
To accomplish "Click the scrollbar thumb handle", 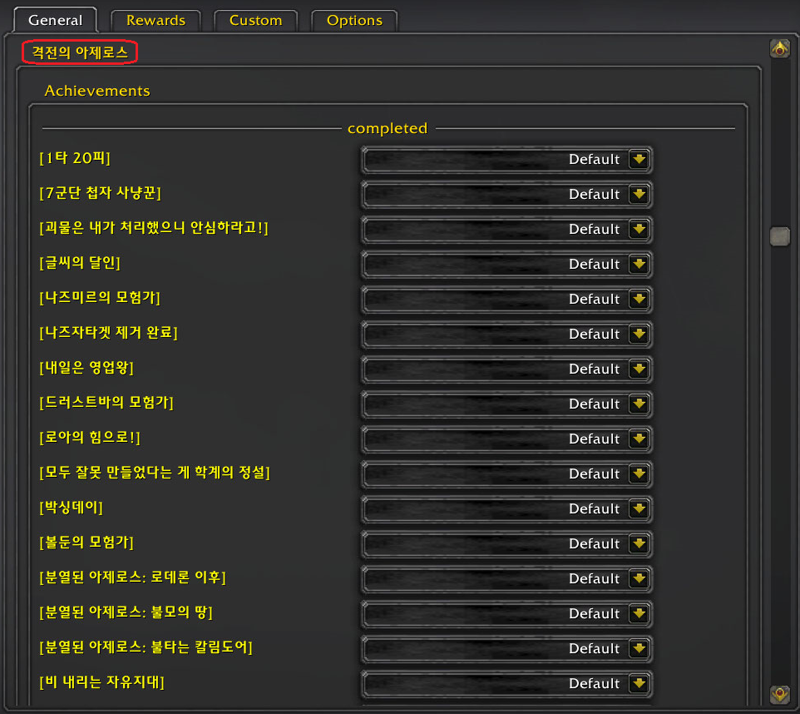I will pyautogui.click(x=780, y=236).
